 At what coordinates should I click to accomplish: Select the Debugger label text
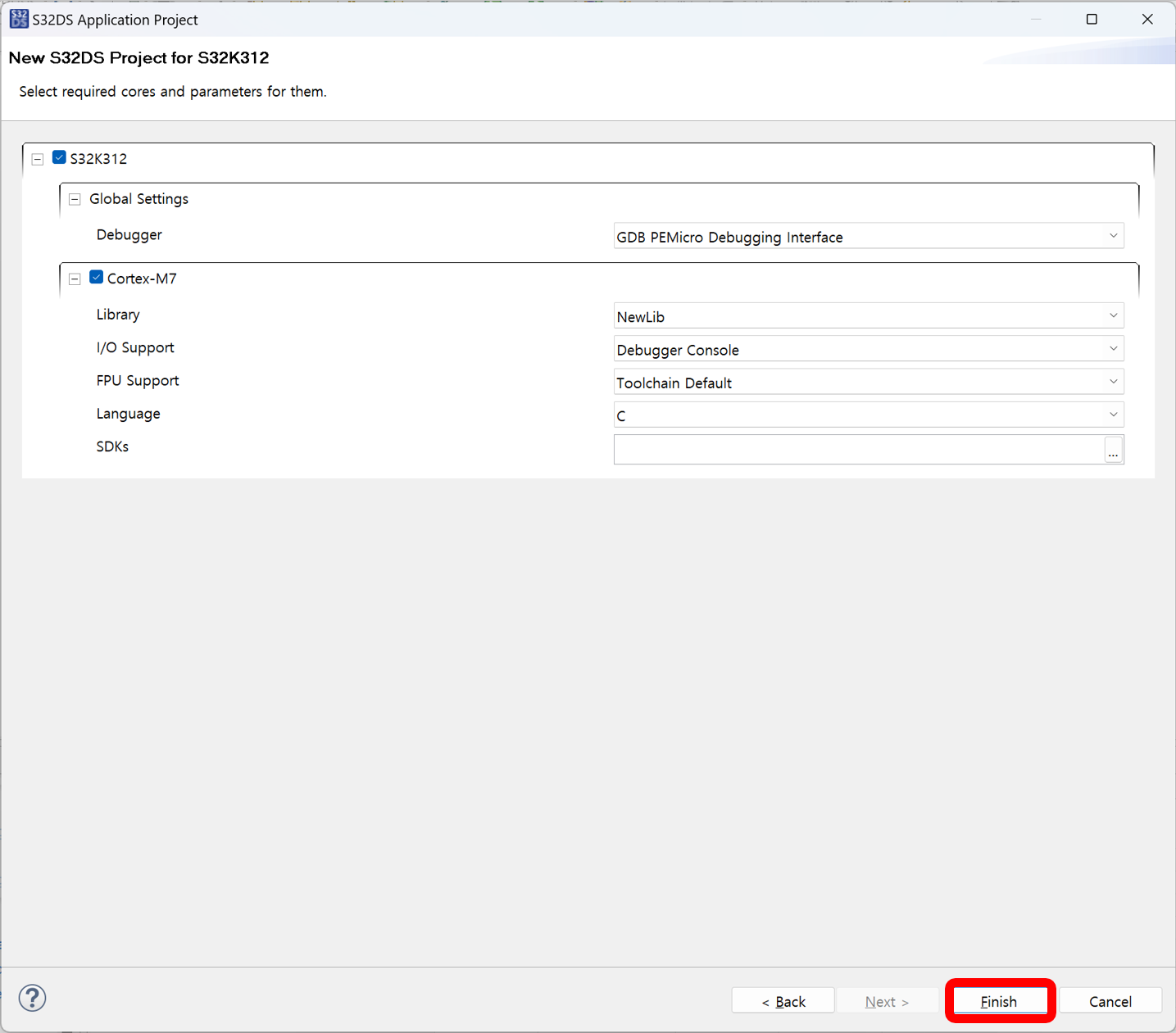pos(129,235)
